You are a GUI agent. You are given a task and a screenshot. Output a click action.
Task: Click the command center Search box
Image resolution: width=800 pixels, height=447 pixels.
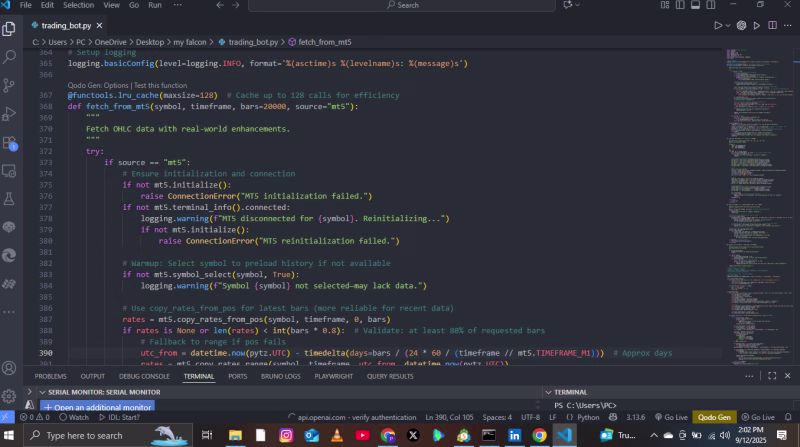point(402,5)
